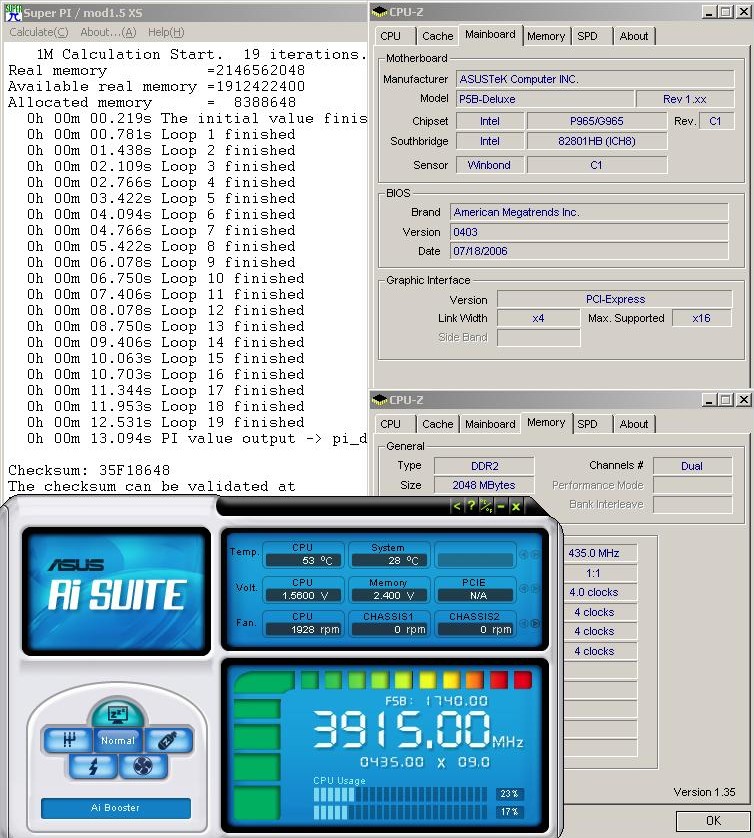The height and width of the screenshot is (838, 754).
Task: Click the memory type field 'DDR2'
Action: [484, 466]
